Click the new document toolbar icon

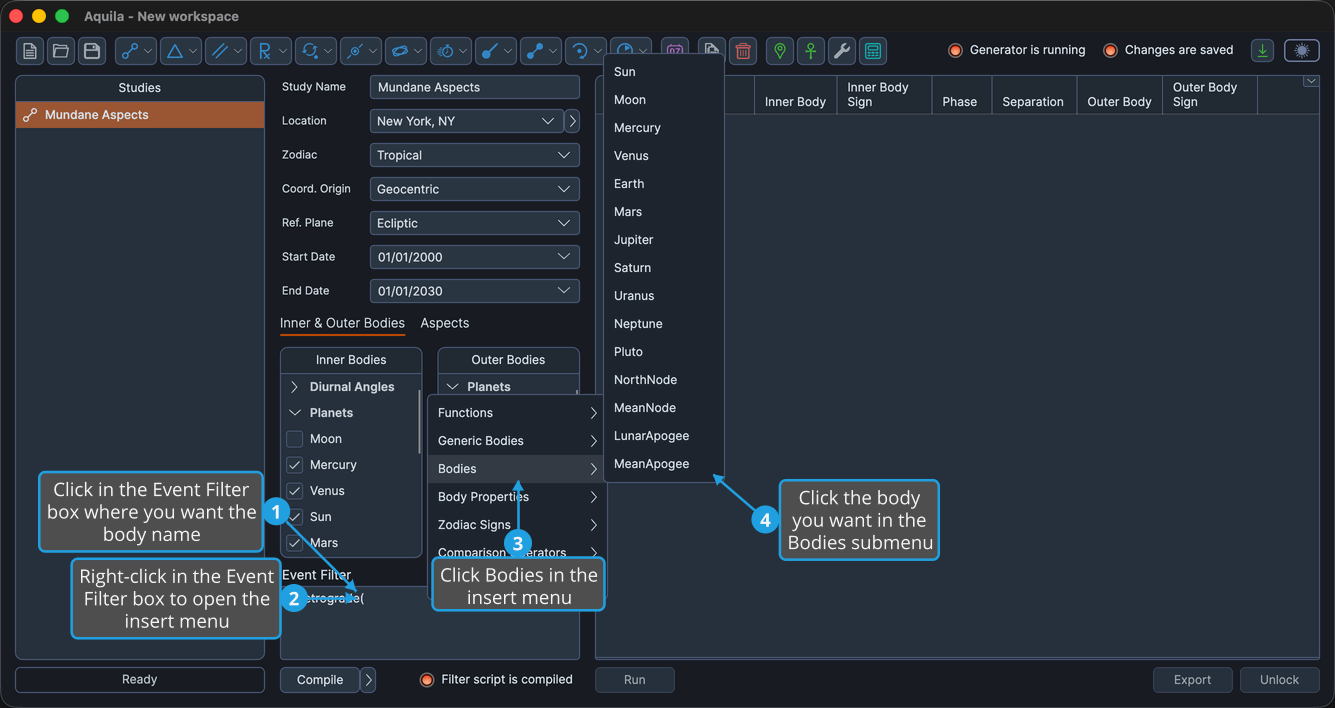pyautogui.click(x=30, y=51)
